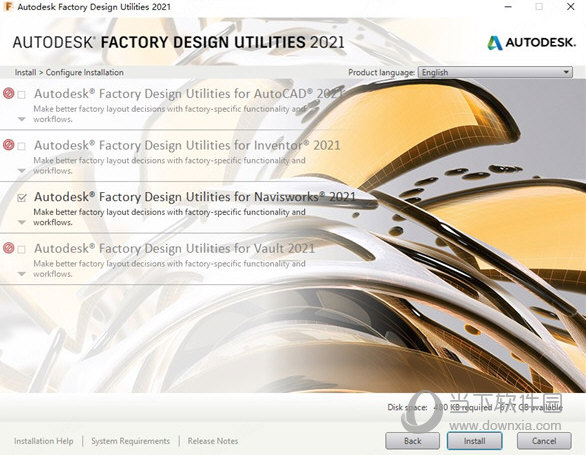Image resolution: width=586 pixels, height=455 pixels.
Task: Tick the Factory Design Utilities for Inventor checkbox
Action: click(x=22, y=146)
